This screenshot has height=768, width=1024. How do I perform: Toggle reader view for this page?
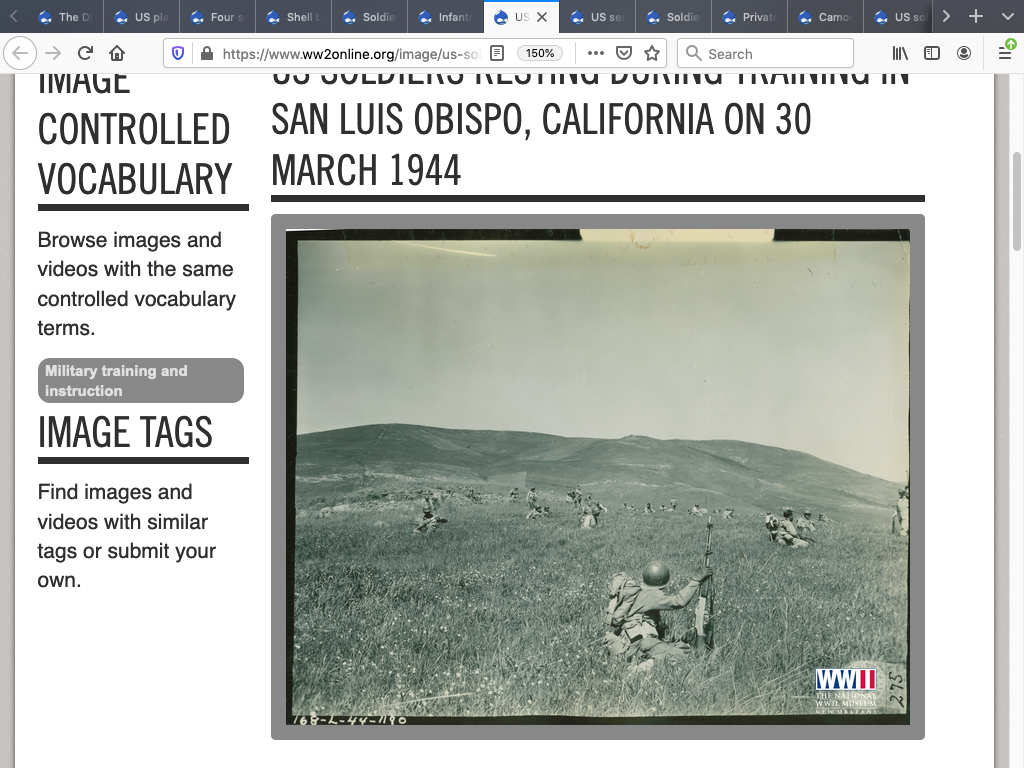click(497, 53)
